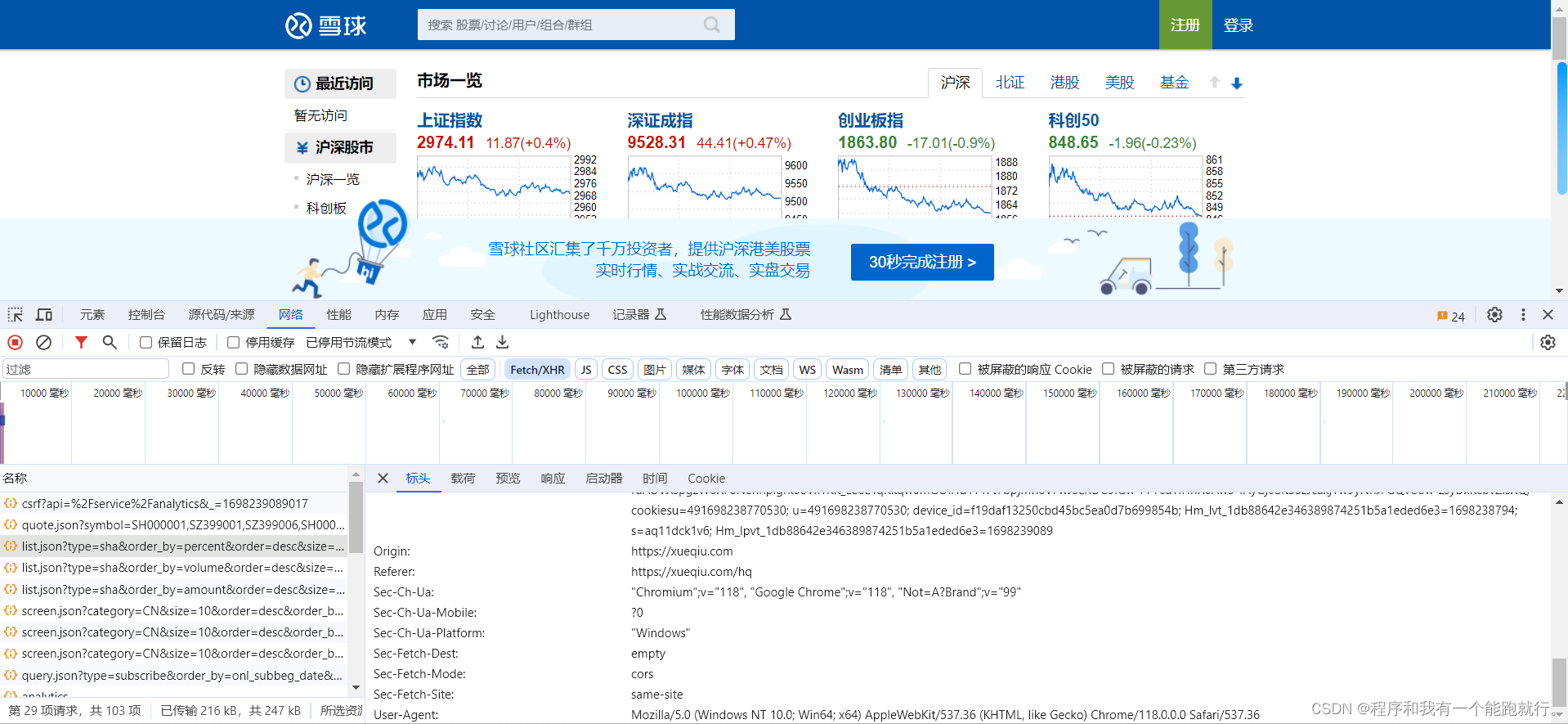Open the throttling mode dropdown
This screenshot has width=1568, height=724.
[x=361, y=343]
